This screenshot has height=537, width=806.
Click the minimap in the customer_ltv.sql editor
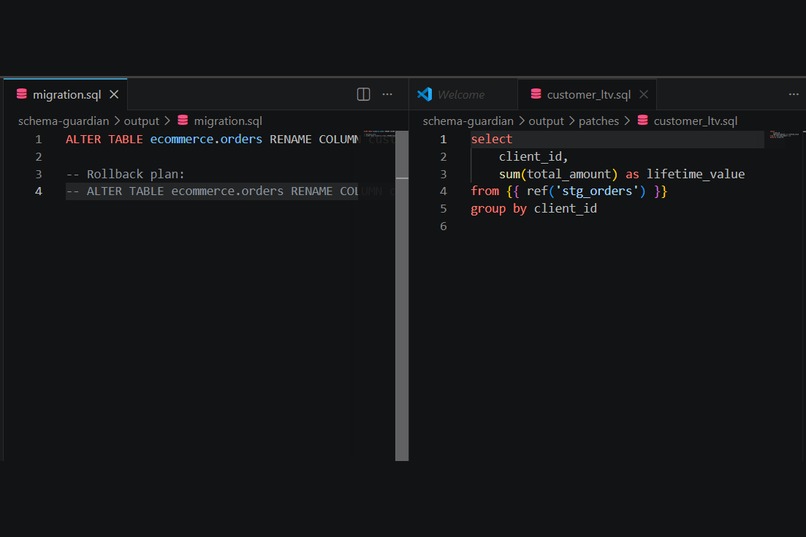pos(785,135)
